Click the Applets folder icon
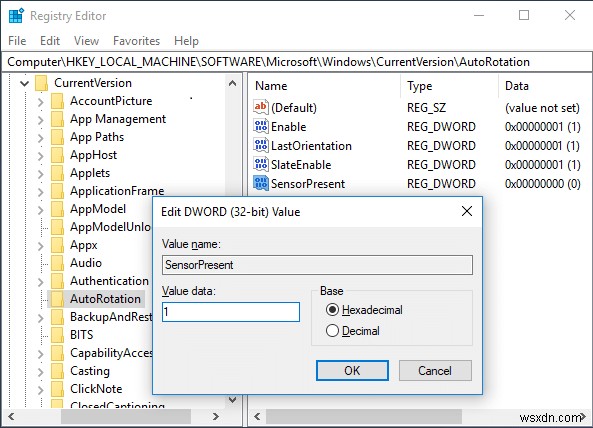The width and height of the screenshot is (593, 428). coord(57,173)
